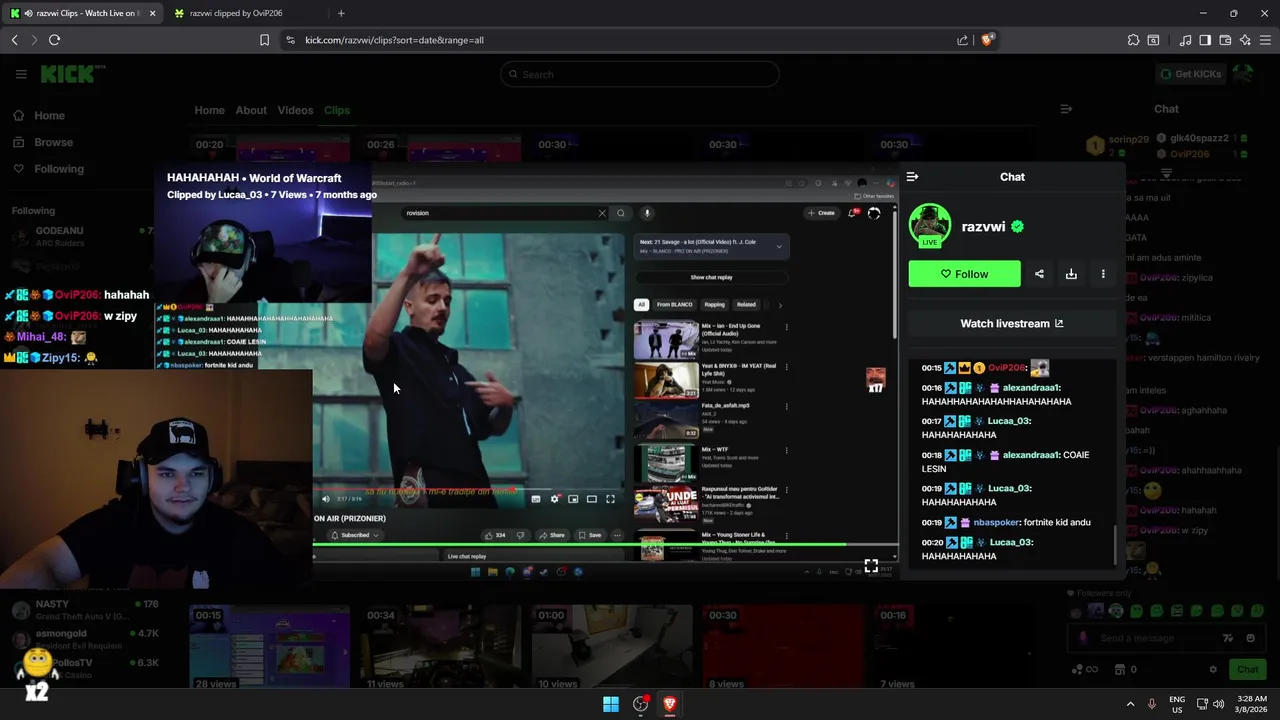This screenshot has width=1280, height=720.
Task: Open the emoji picker in message box
Action: [x=1250, y=638]
